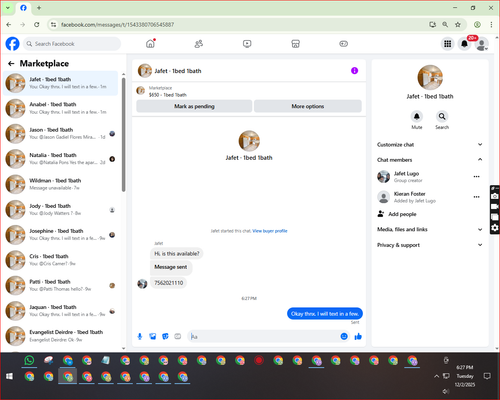Open Windows Start menu

click(x=10, y=377)
